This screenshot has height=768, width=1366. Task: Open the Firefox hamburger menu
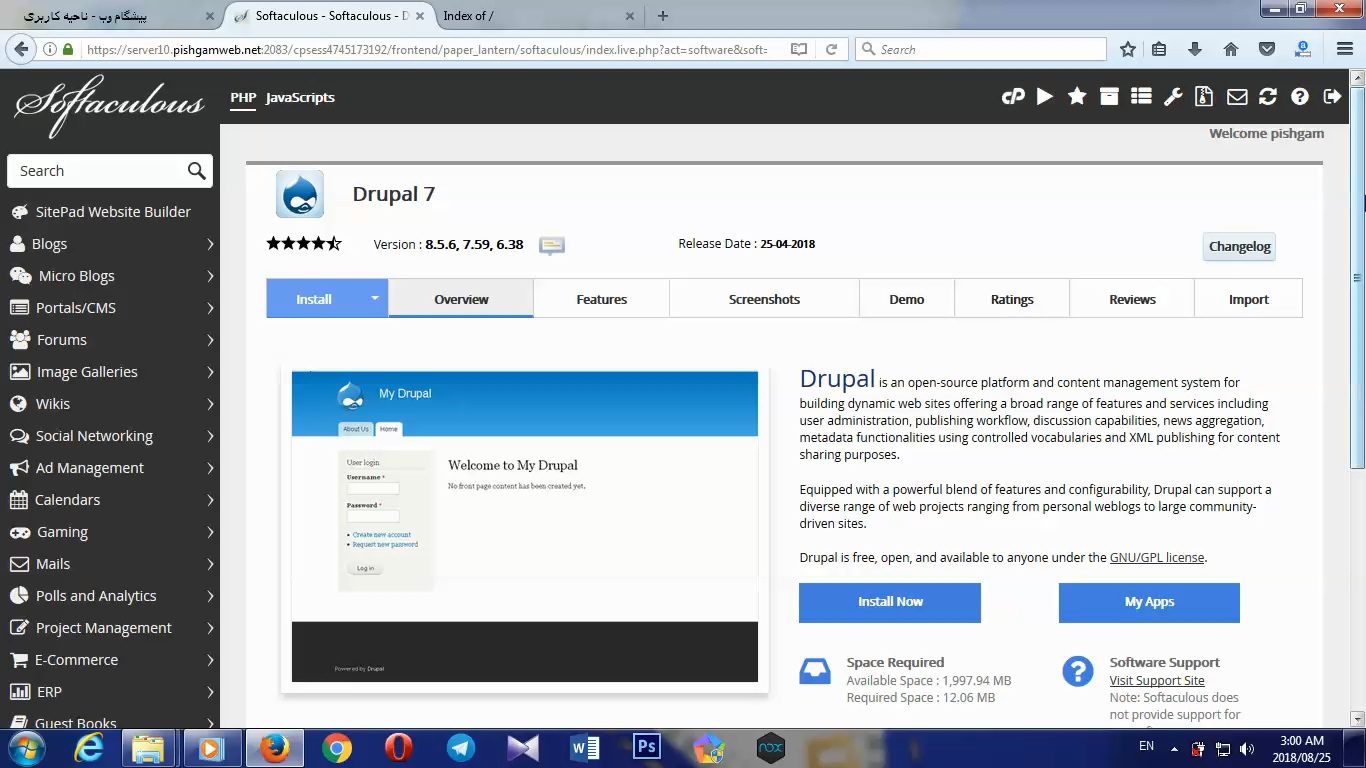(1344, 49)
